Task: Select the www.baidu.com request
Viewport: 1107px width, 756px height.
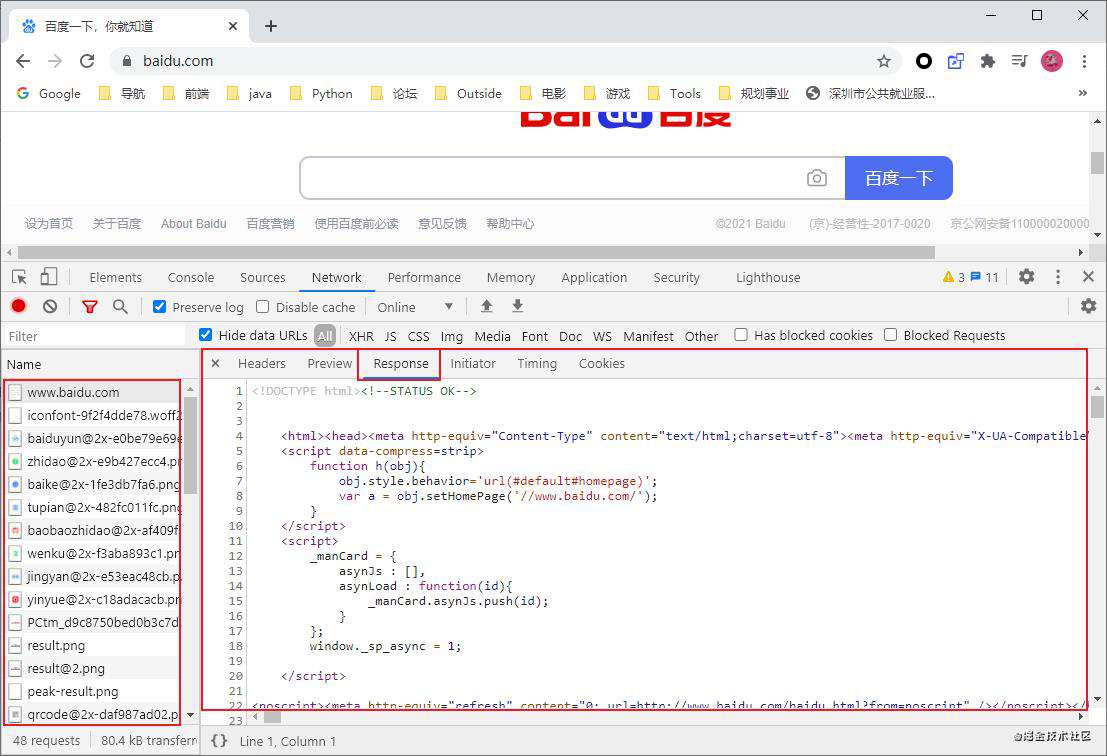Action: (x=92, y=392)
